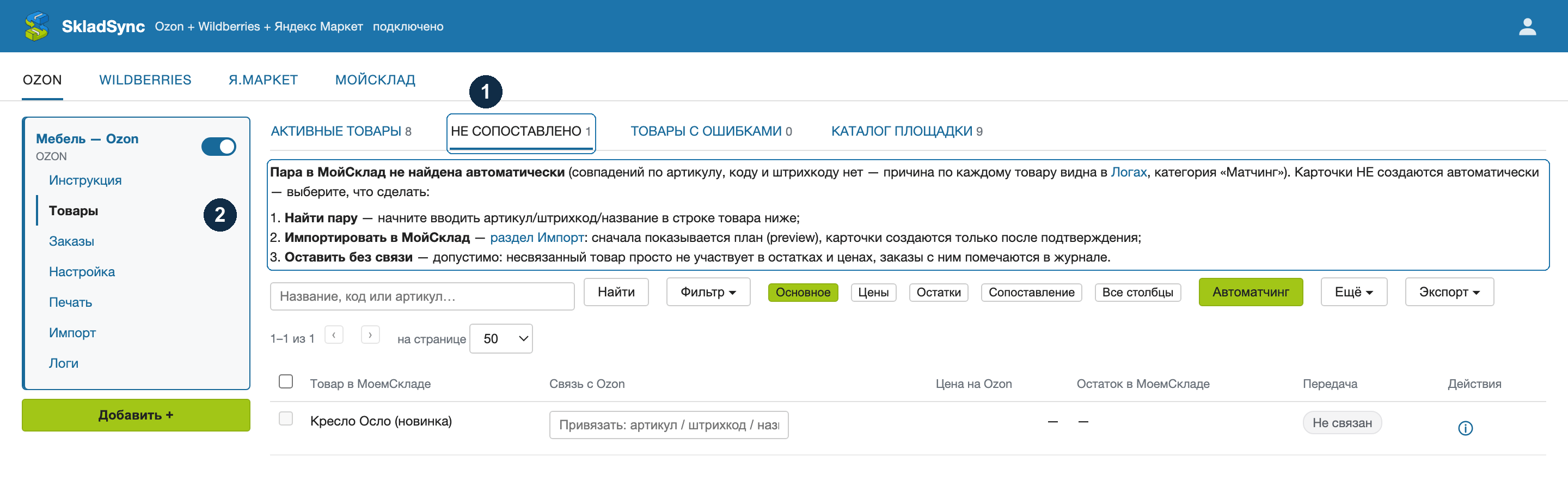Click the Найти button
Viewport: 1568px width, 486px height.
point(616,291)
